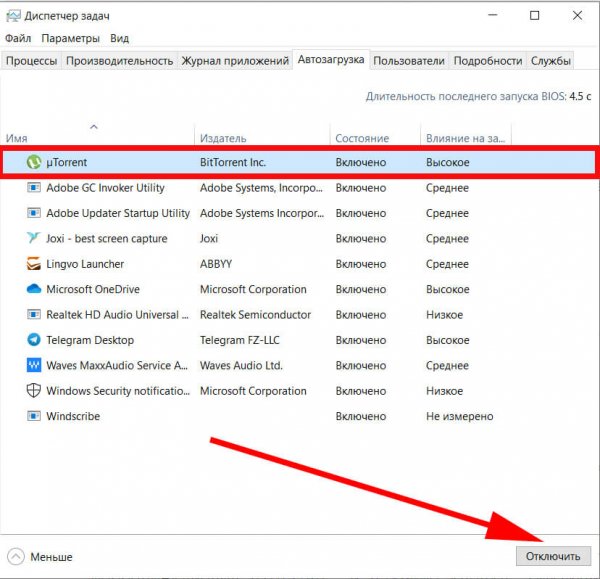Sort by the Состояние column header
The image size is (600, 579).
362,138
